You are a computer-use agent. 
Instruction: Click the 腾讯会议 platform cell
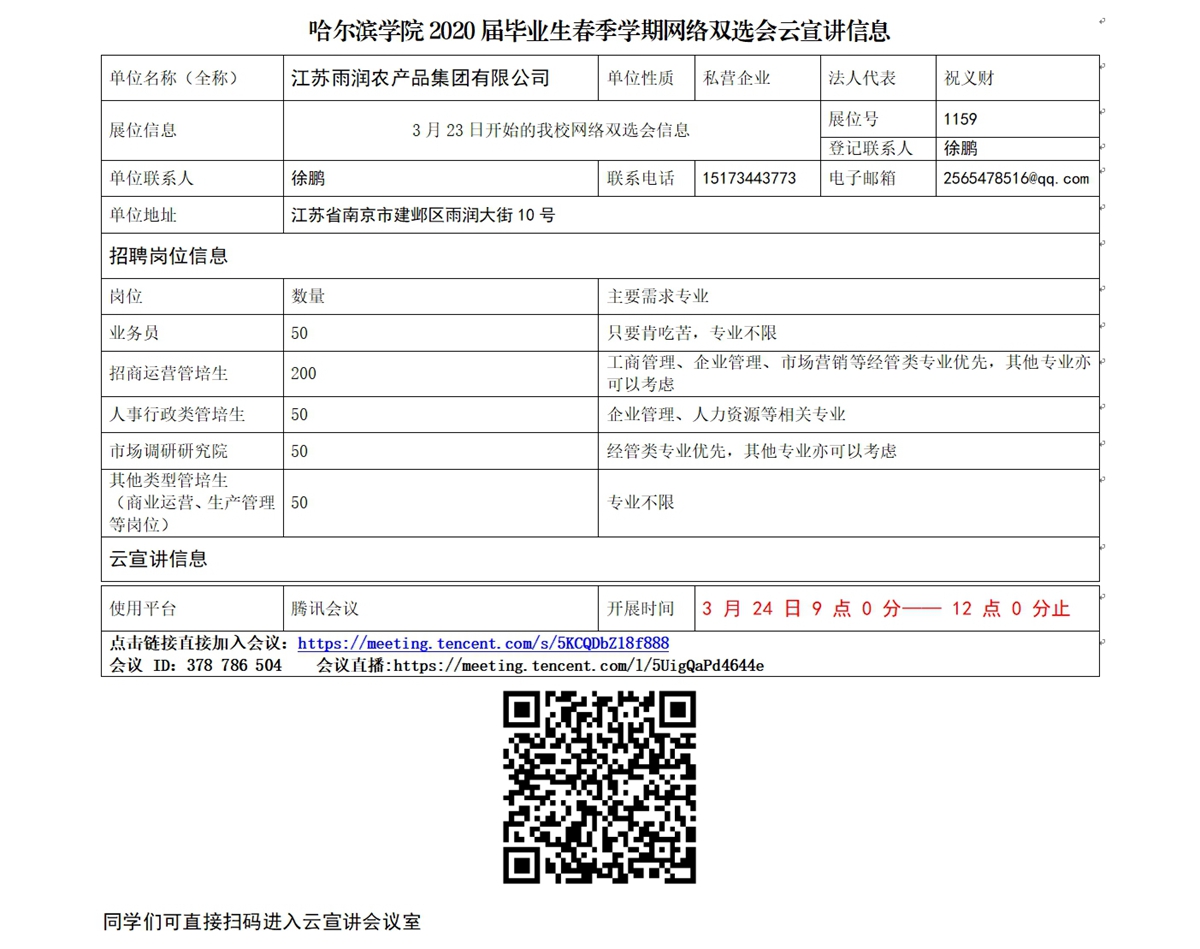[x=325, y=609]
